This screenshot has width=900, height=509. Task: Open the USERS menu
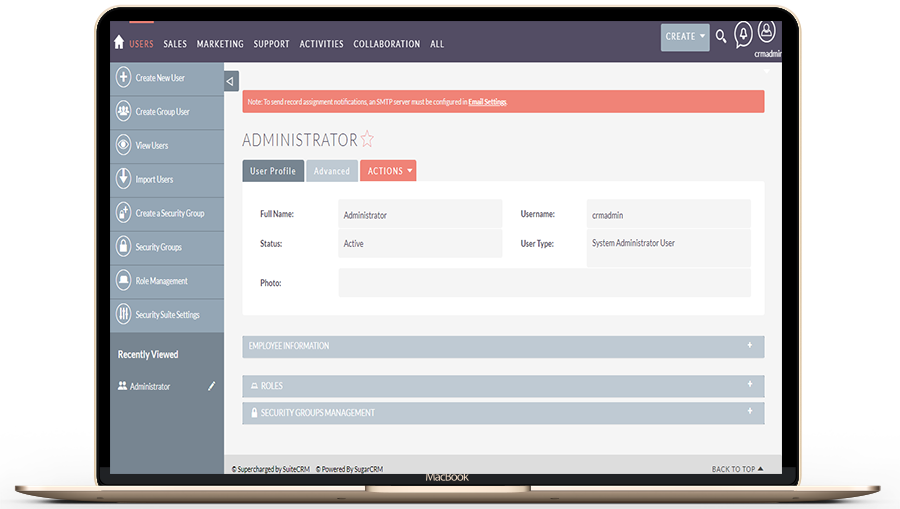pos(141,44)
